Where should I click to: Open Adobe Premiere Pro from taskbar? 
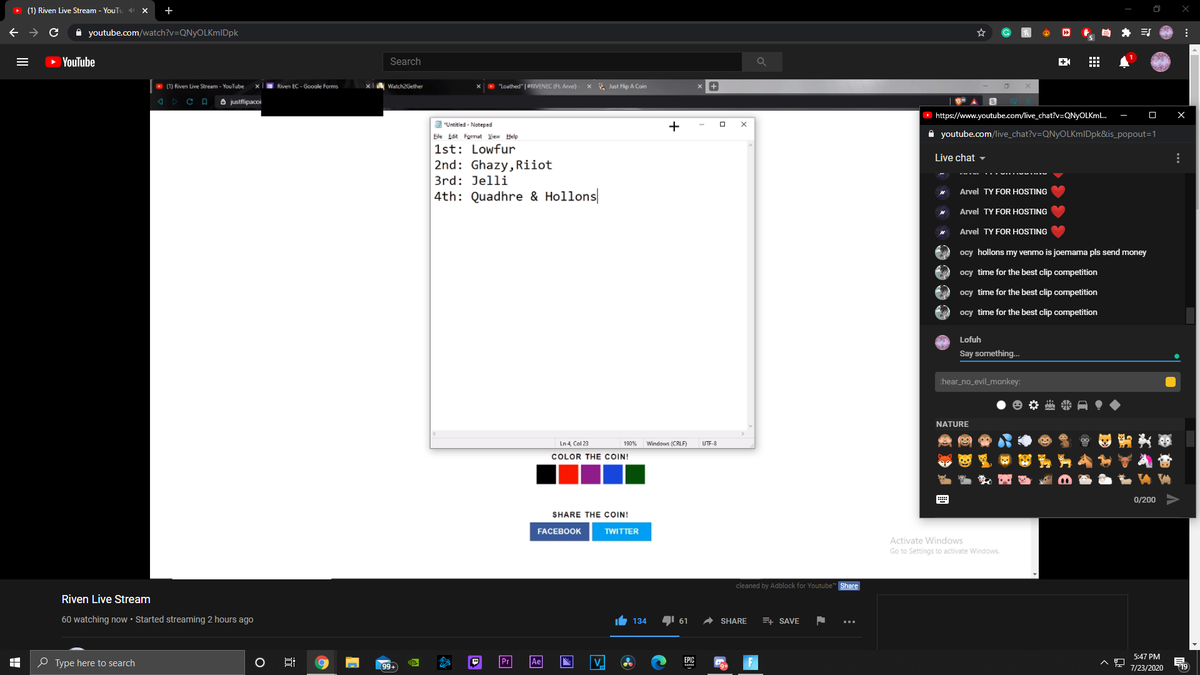pyautogui.click(x=506, y=662)
